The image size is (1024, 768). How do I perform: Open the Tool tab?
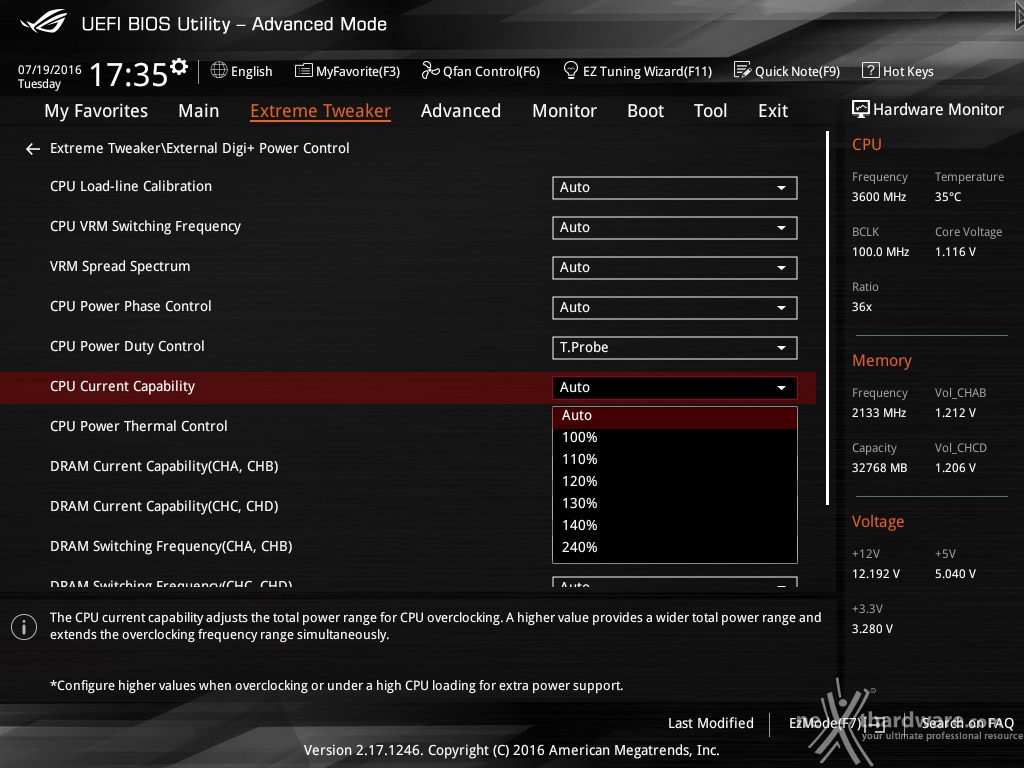[x=710, y=111]
